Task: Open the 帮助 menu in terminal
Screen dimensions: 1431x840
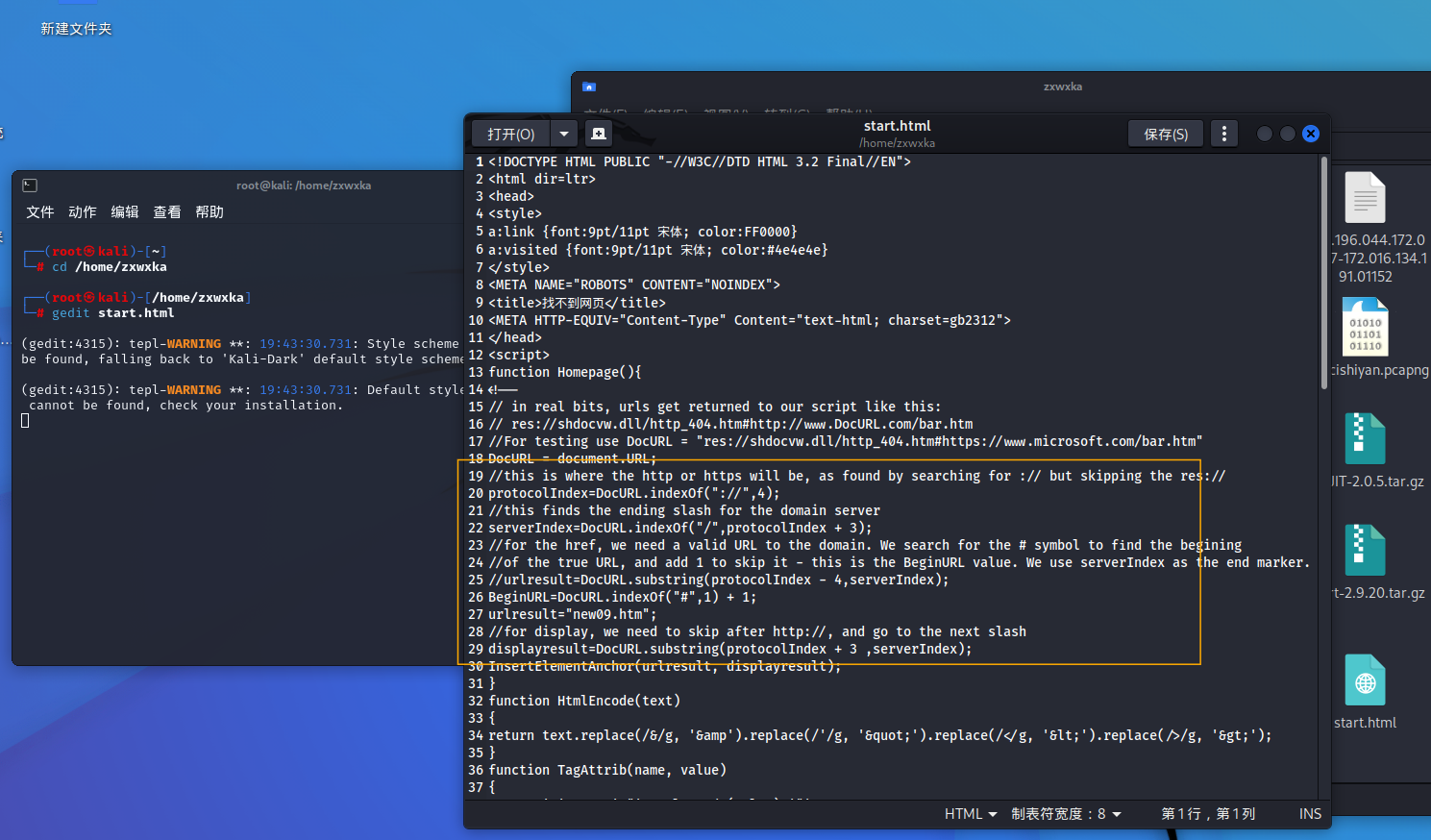Action: (x=210, y=211)
